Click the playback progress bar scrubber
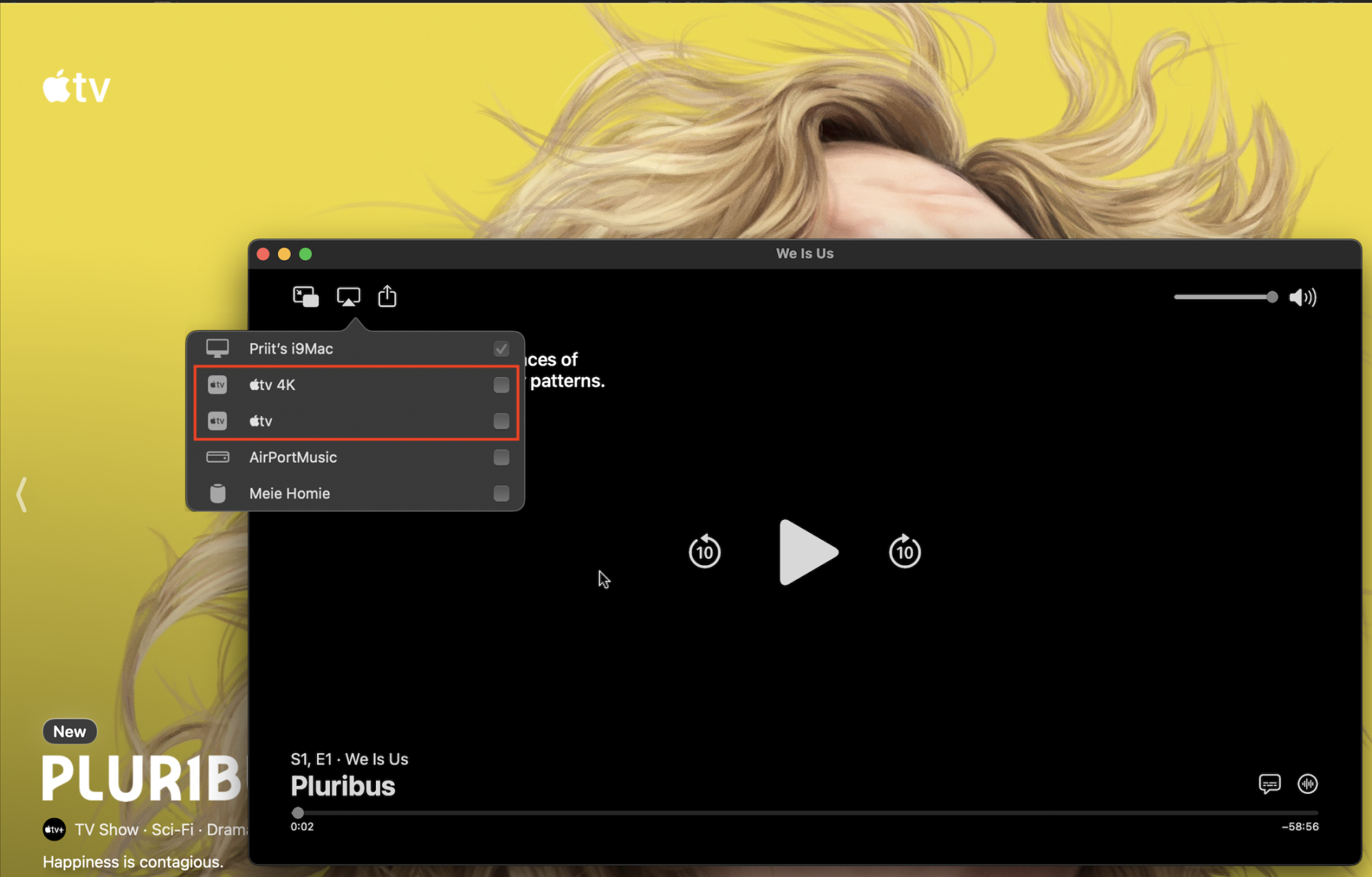 [298, 813]
